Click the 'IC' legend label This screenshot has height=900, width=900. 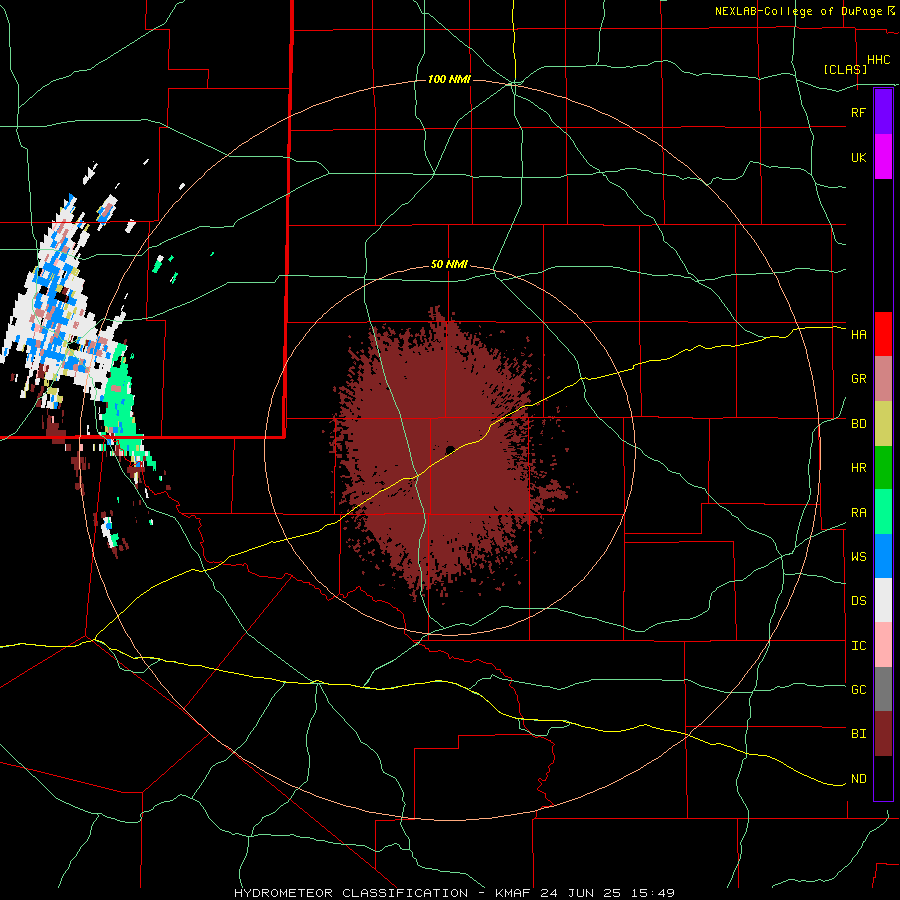coord(858,646)
